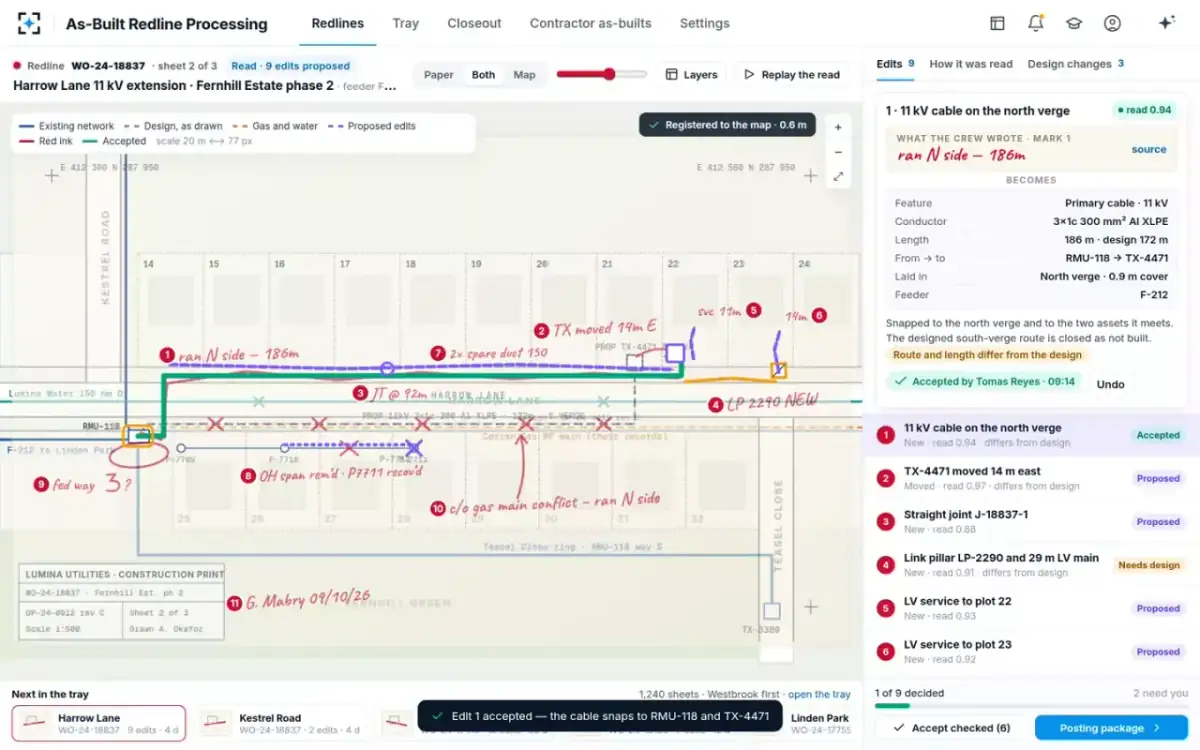
Task: Go to the Contractor as-builts tab
Action: click(590, 23)
